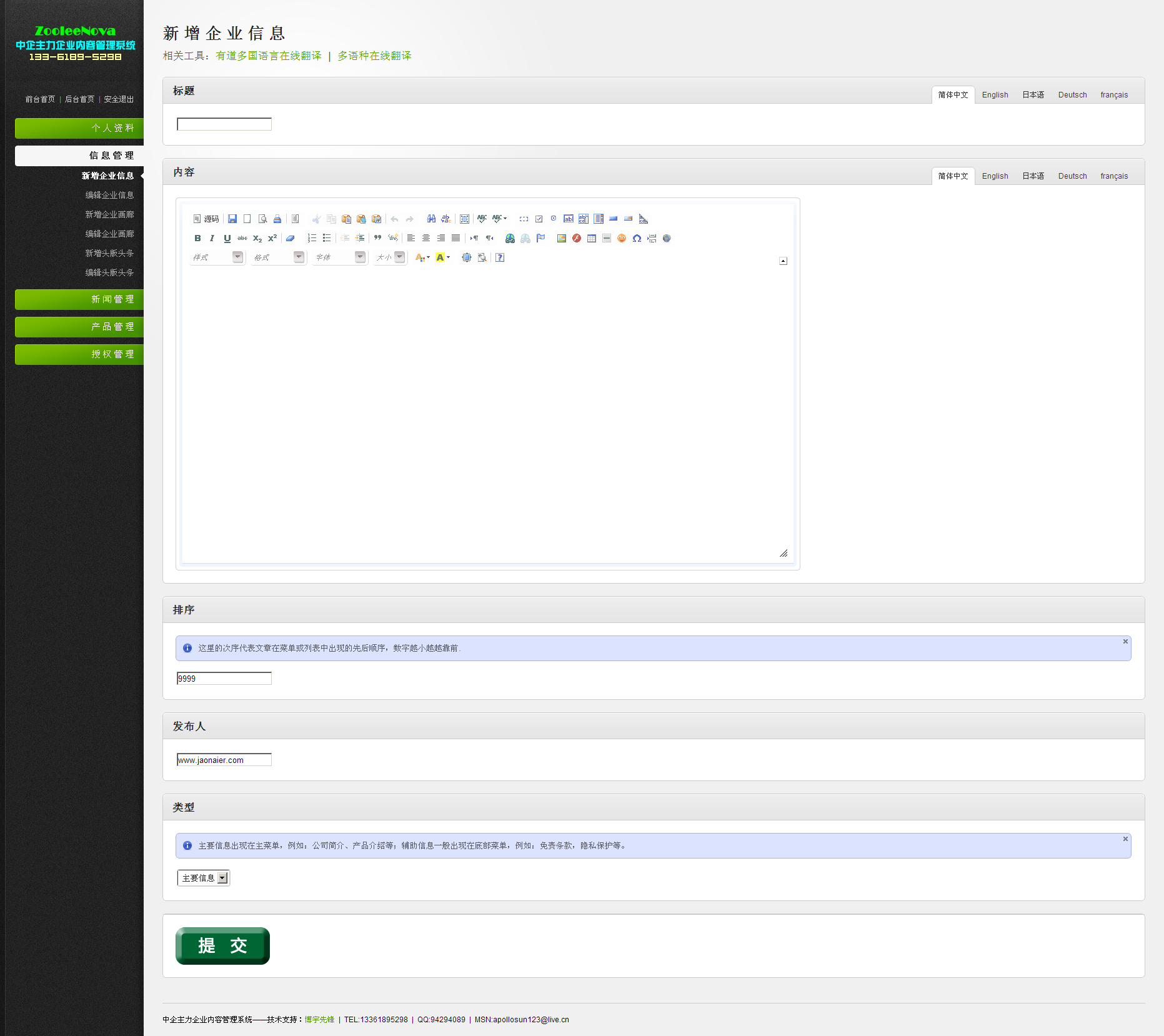Click the Save icon in editor toolbar
Viewport: 1164px width, 1036px height.
click(x=232, y=219)
